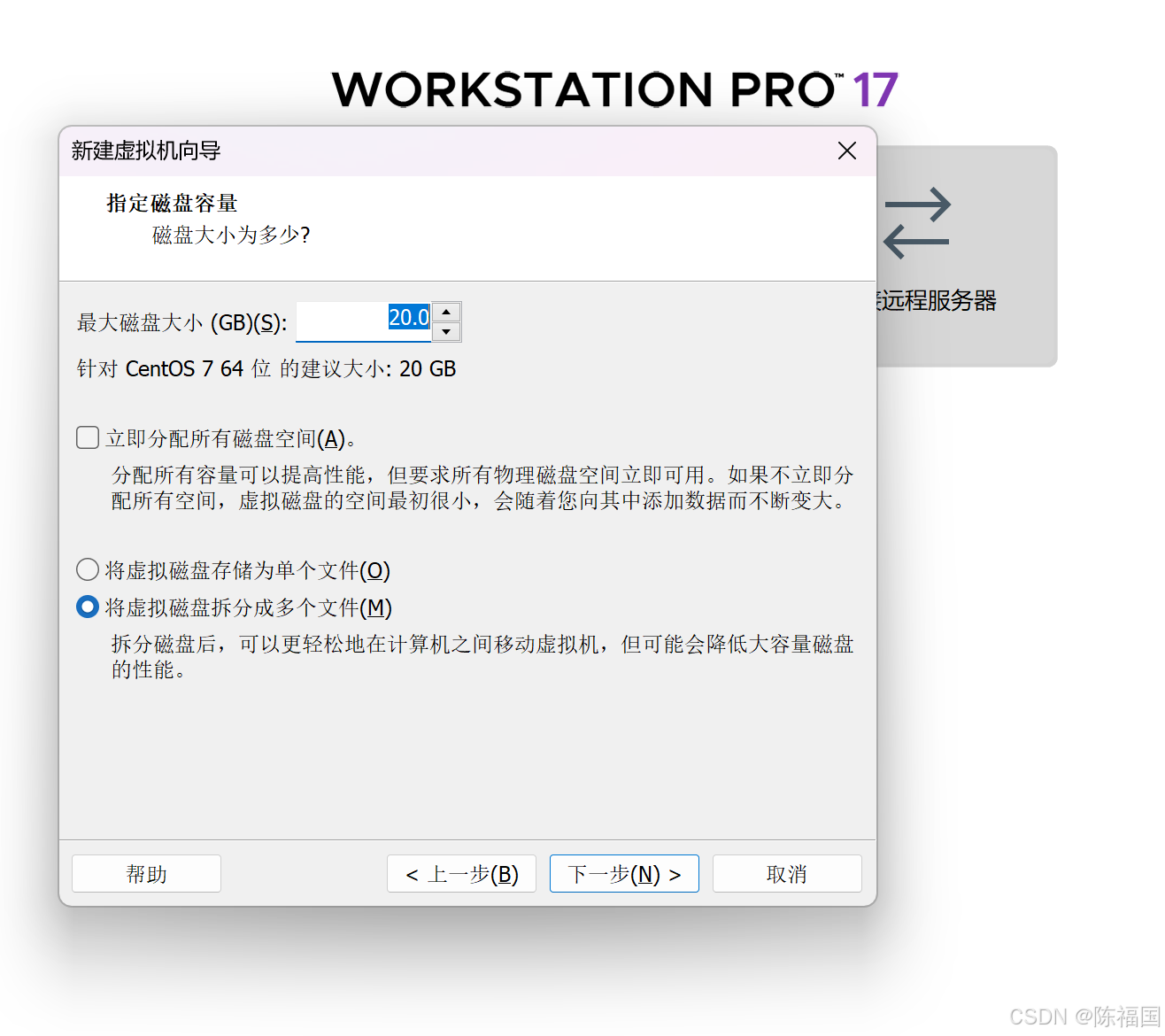Click the 指定磁盘容量 heading
Screen dimensions: 1165x1036
173,203
